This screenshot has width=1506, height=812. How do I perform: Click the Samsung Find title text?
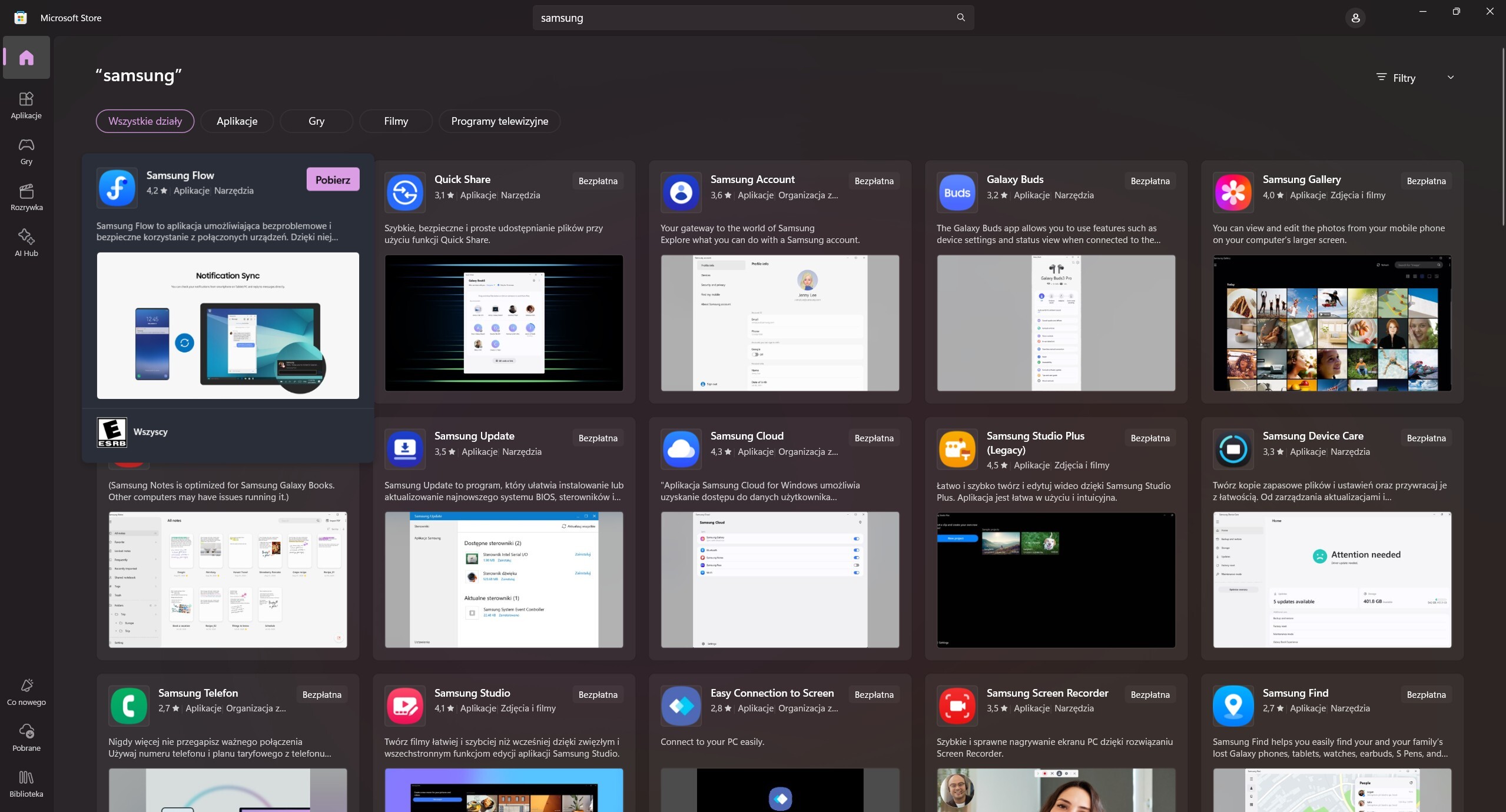click(1295, 693)
